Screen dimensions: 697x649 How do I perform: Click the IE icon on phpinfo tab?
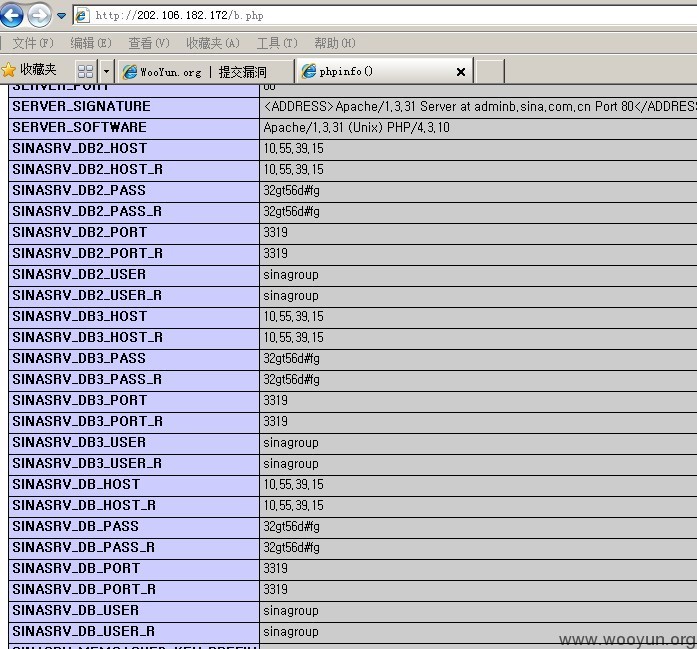pos(308,71)
